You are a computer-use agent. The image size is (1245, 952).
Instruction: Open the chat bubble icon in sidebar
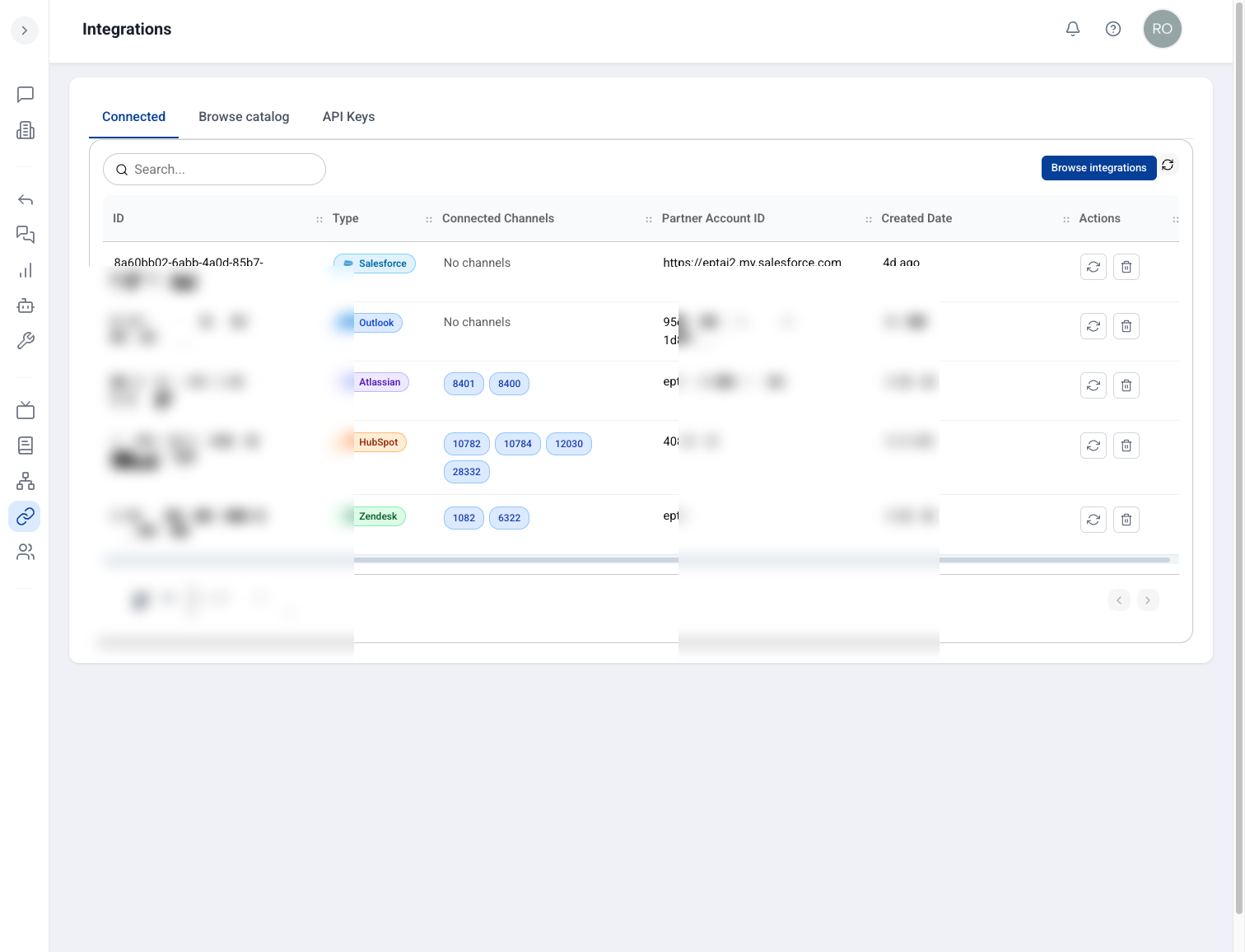(26, 95)
